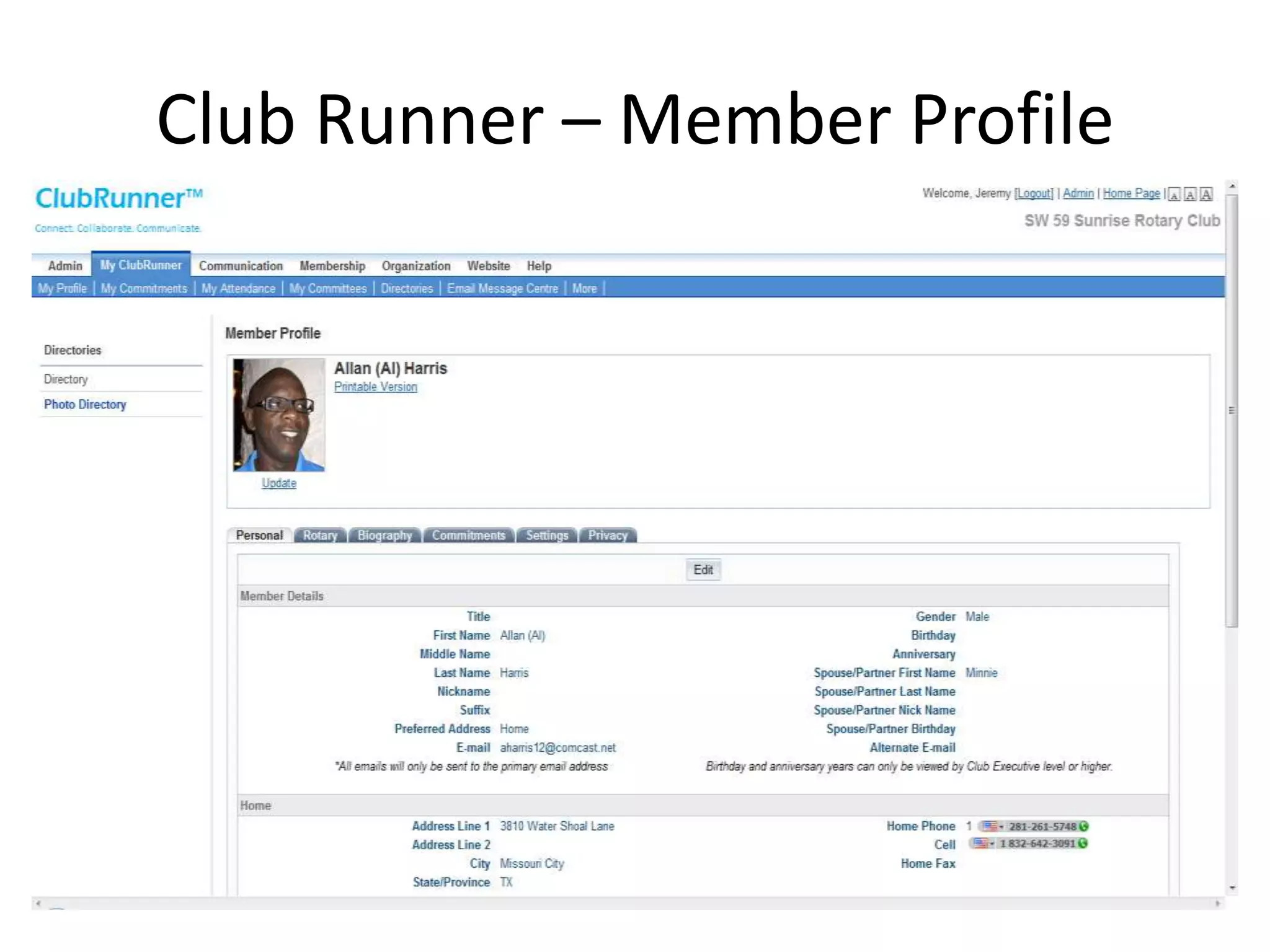Open the Admin menu tab
This screenshot has height=952, width=1270.
point(65,266)
